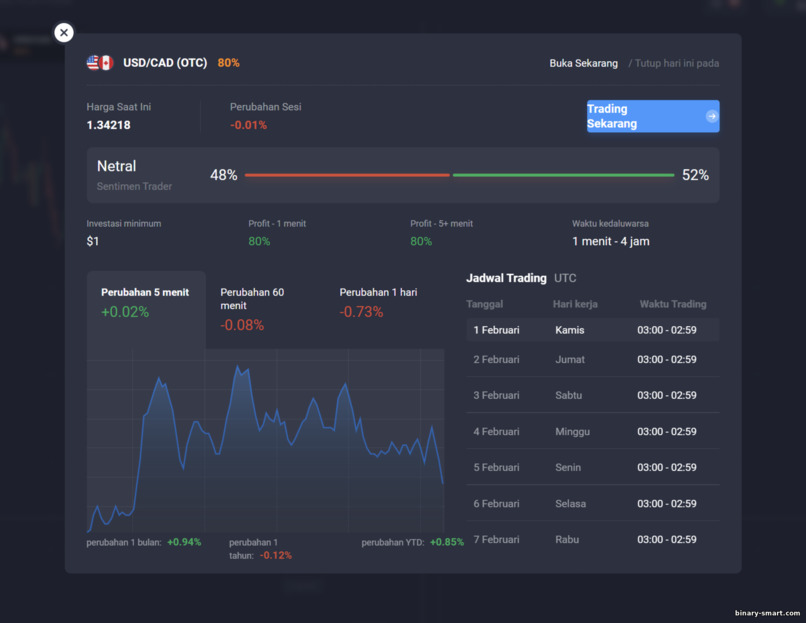
Task: Click the Sabtu weekday cell
Action: click(x=569, y=395)
